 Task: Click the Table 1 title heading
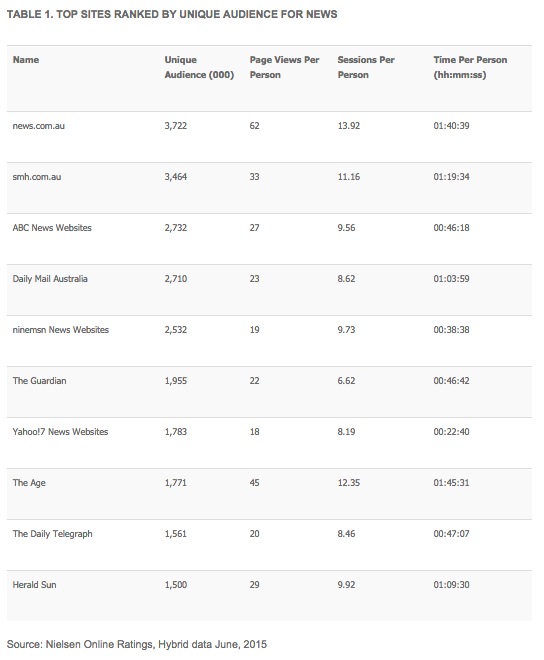coord(172,14)
